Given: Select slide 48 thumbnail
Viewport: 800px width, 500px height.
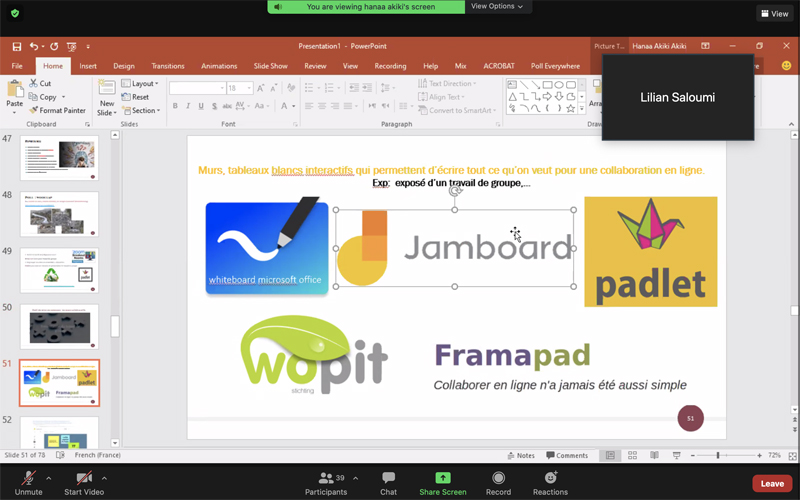Looking at the screenshot, I should (x=59, y=214).
